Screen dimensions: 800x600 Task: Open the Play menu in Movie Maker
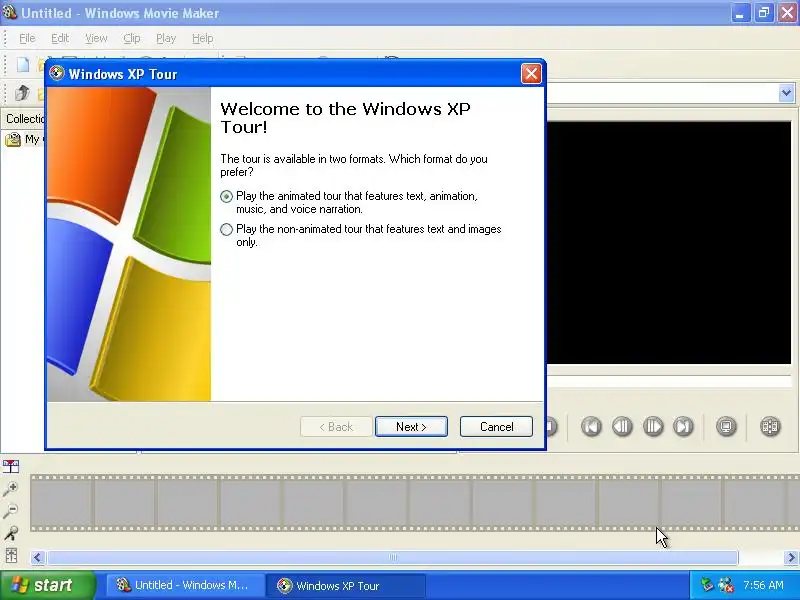[x=166, y=38]
